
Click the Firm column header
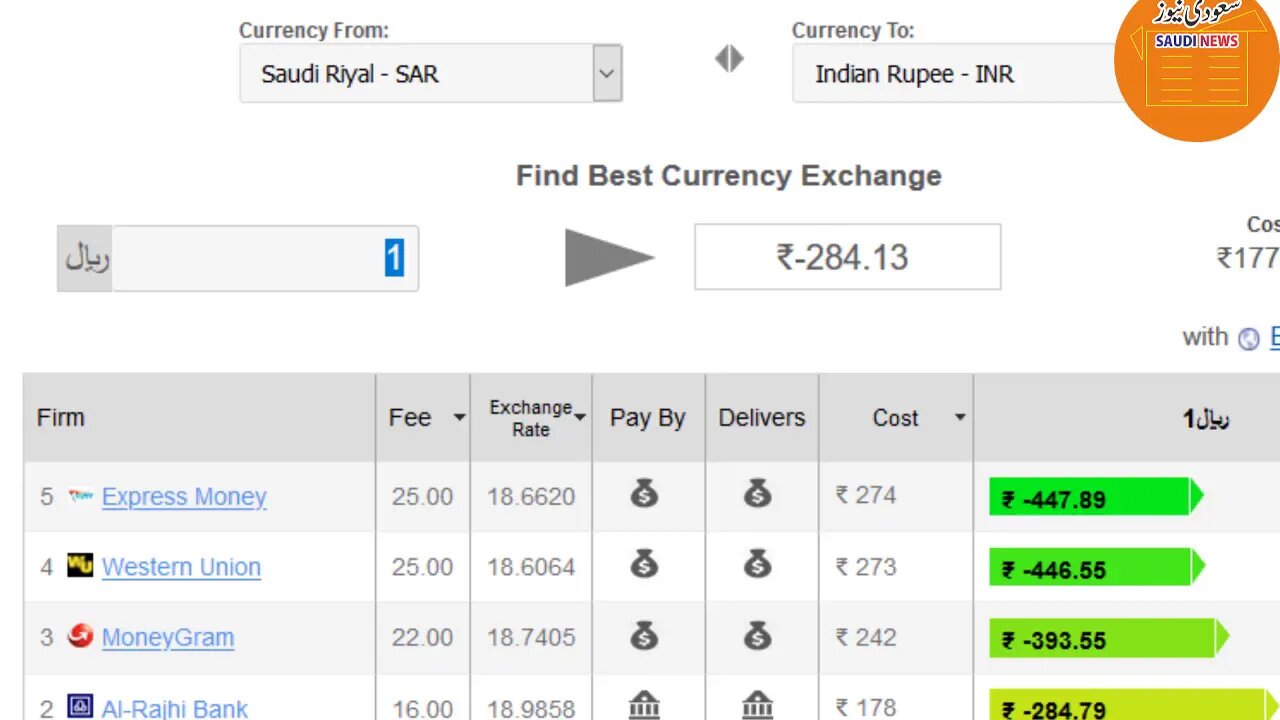click(200, 418)
